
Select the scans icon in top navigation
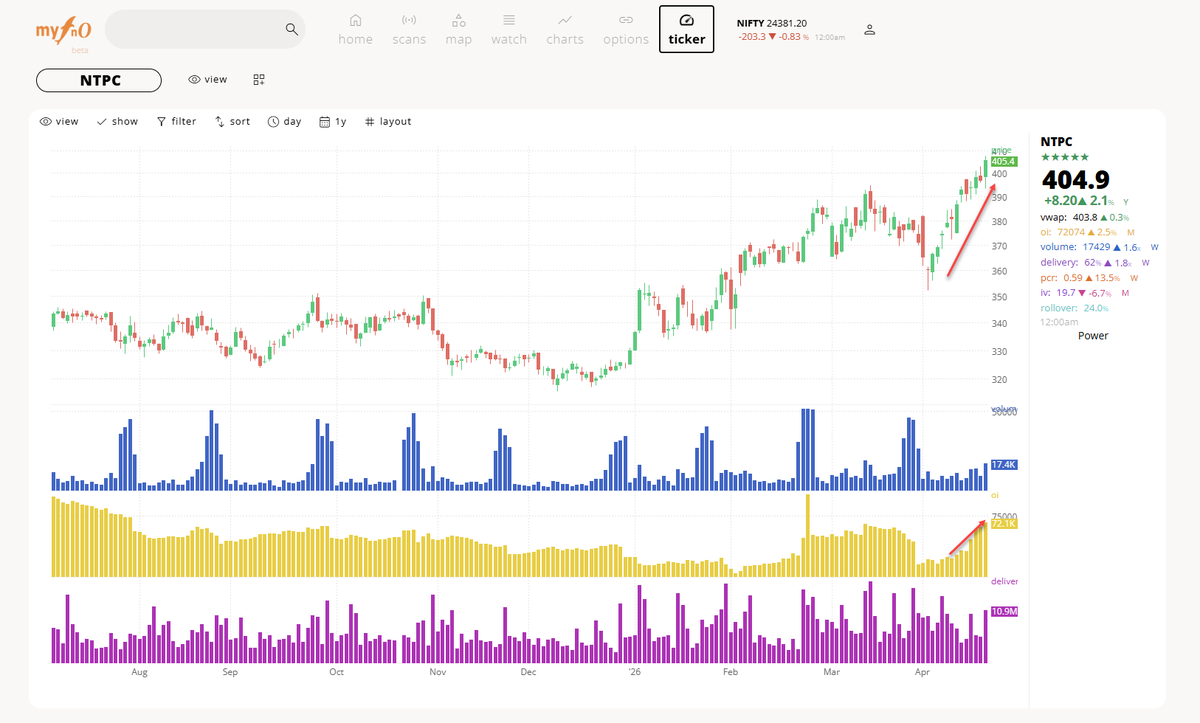408,28
